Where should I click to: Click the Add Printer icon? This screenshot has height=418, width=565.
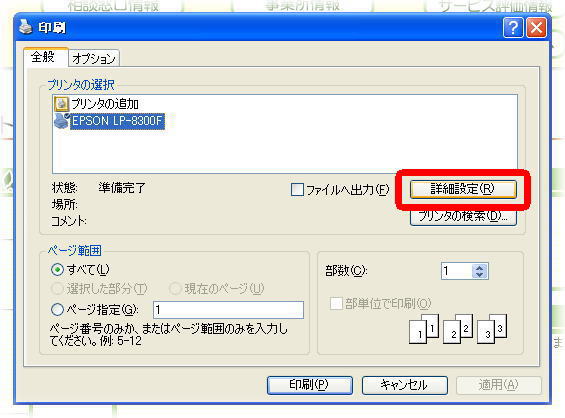click(x=61, y=104)
